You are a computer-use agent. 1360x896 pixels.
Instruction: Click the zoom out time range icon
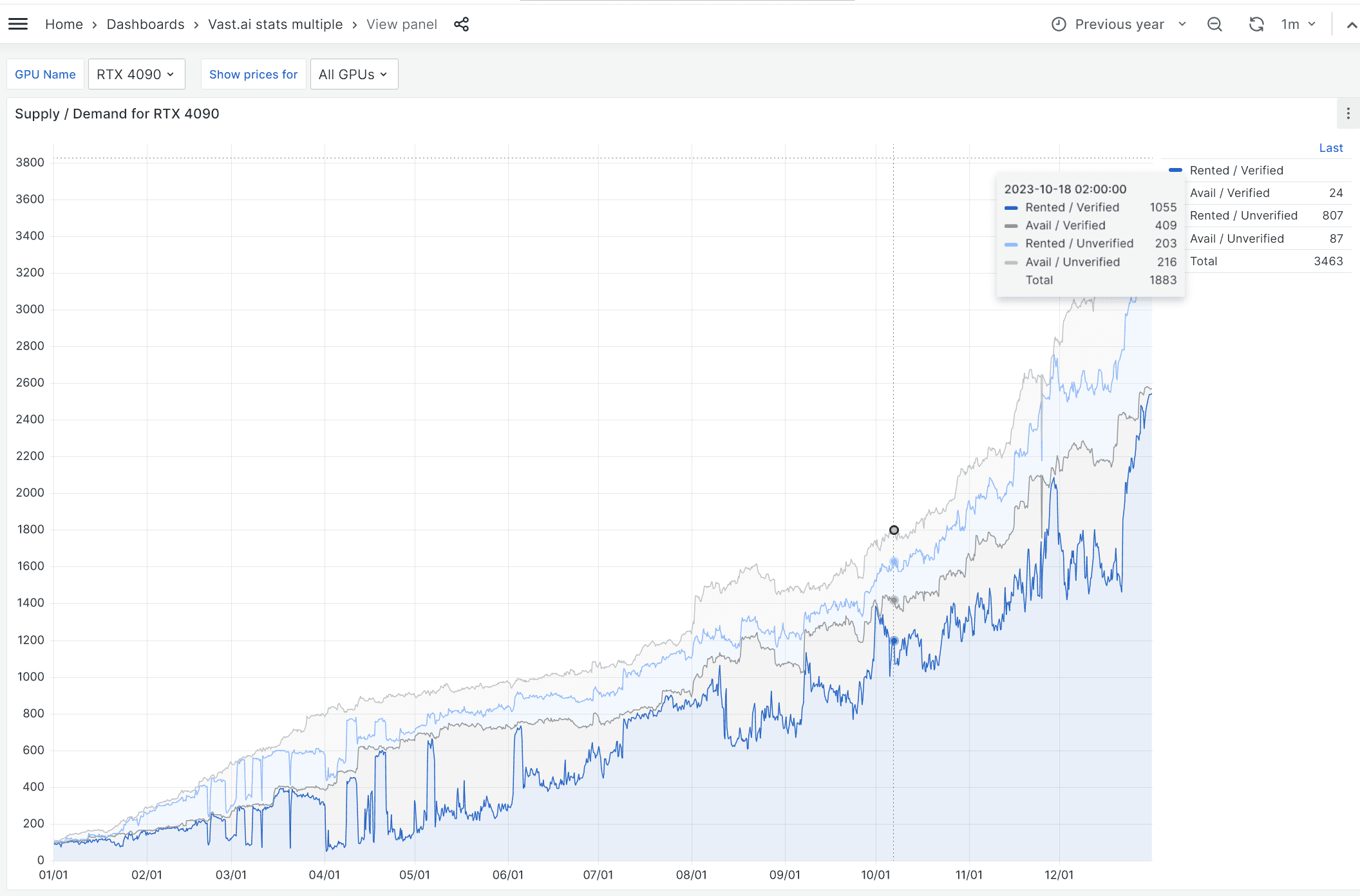(1214, 24)
